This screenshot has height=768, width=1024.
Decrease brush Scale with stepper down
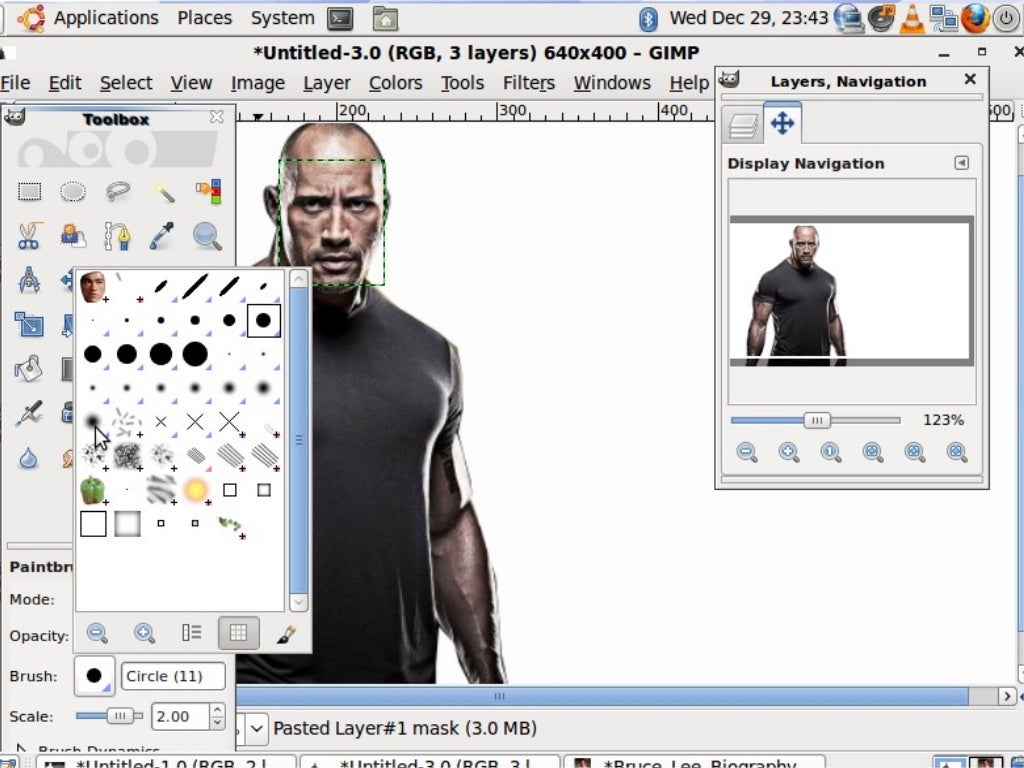coord(217,723)
